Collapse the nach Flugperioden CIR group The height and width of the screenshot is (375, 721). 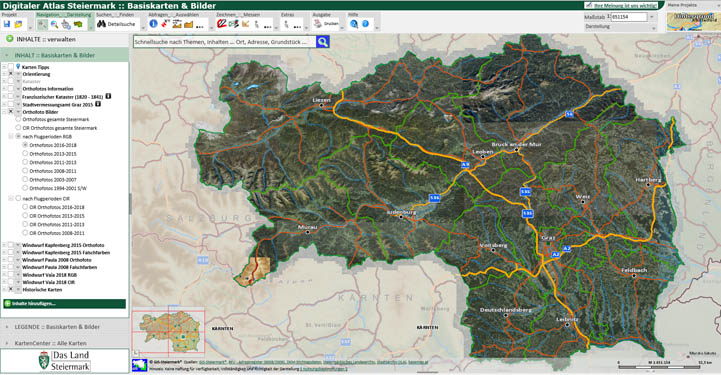pos(11,199)
